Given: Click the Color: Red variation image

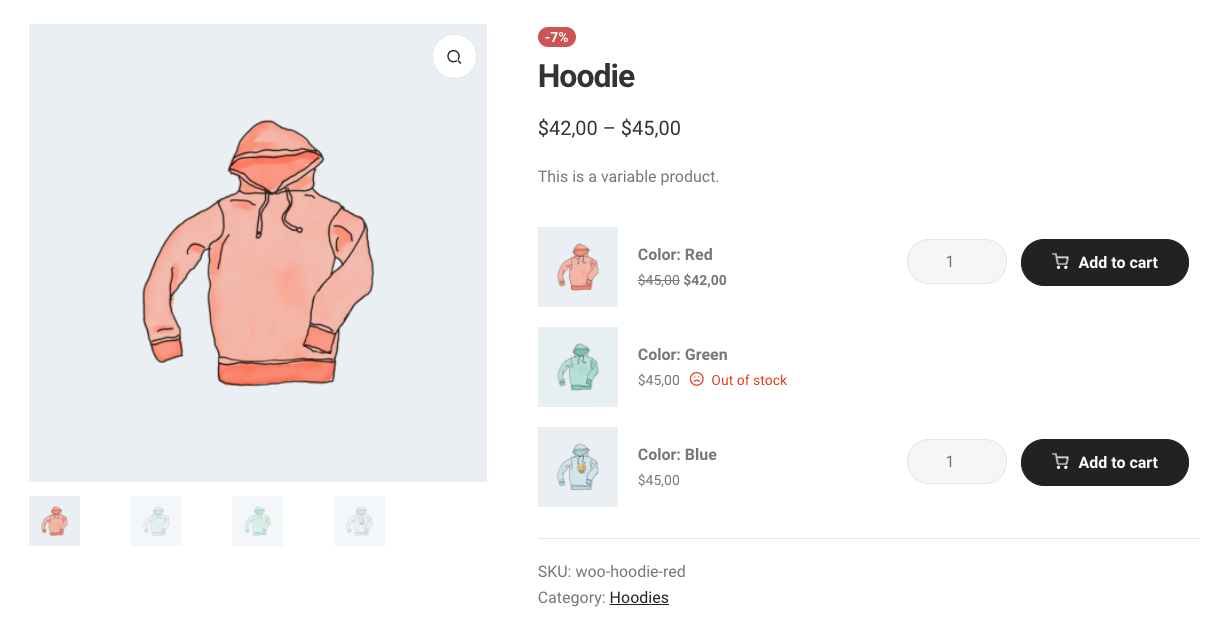Looking at the screenshot, I should click(578, 267).
